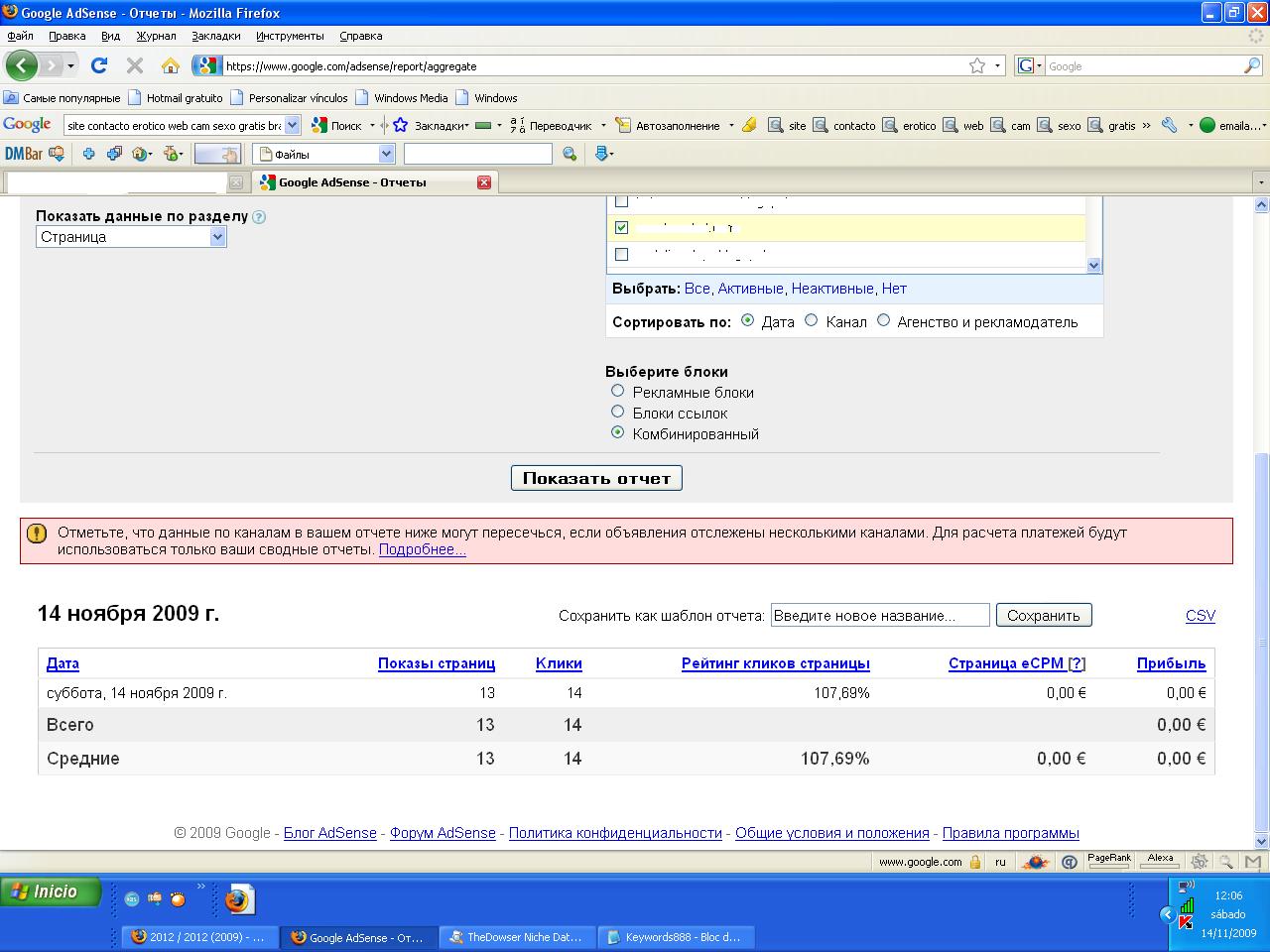1270x952 pixels.
Task: Select the 'Канал' sort radio button
Action: coord(812,320)
